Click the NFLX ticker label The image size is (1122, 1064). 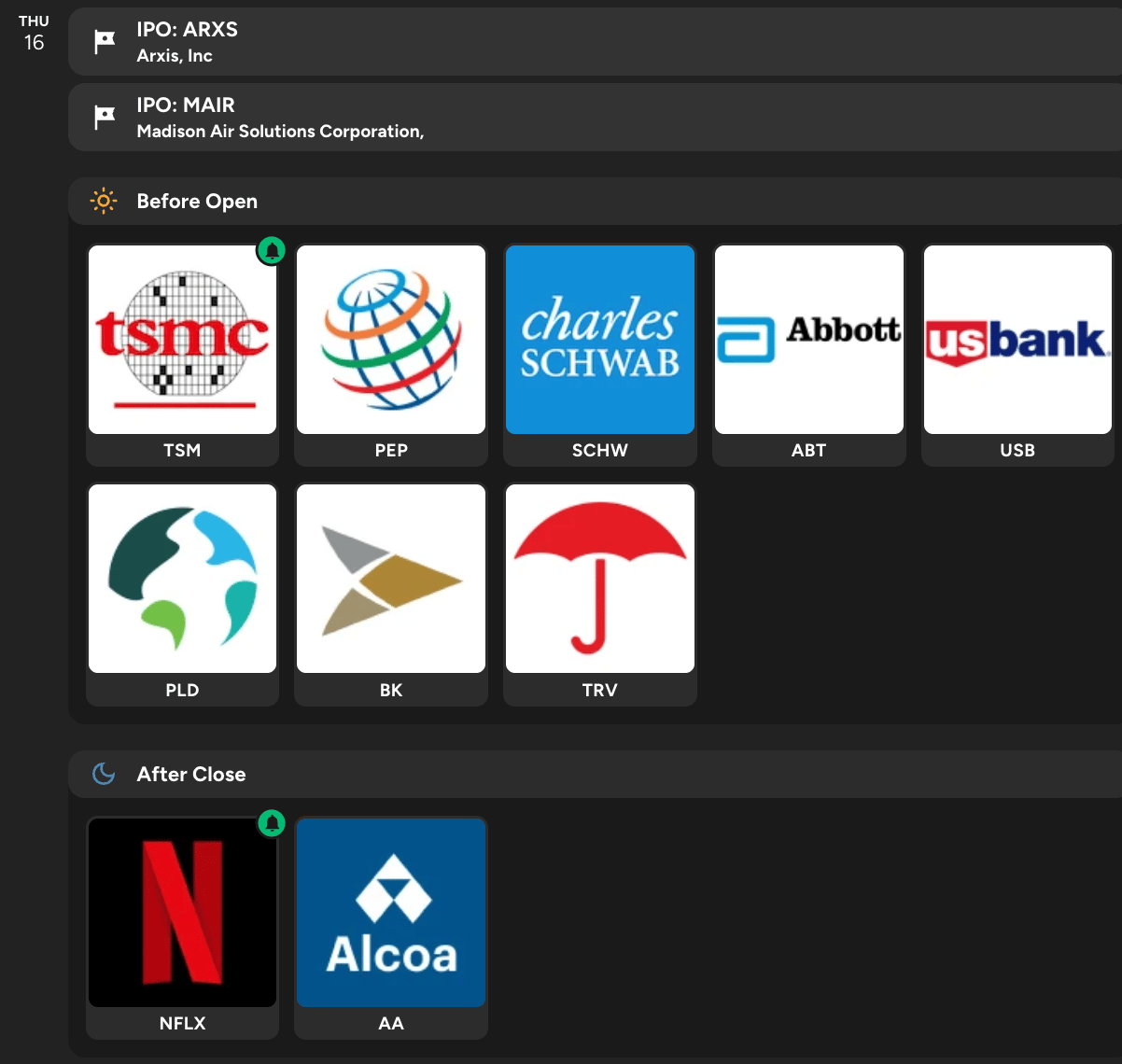point(182,1023)
